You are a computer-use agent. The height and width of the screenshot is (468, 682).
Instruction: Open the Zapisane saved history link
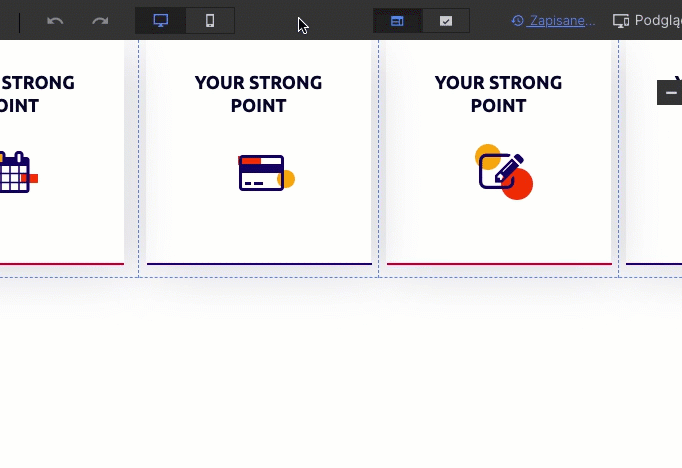point(560,20)
